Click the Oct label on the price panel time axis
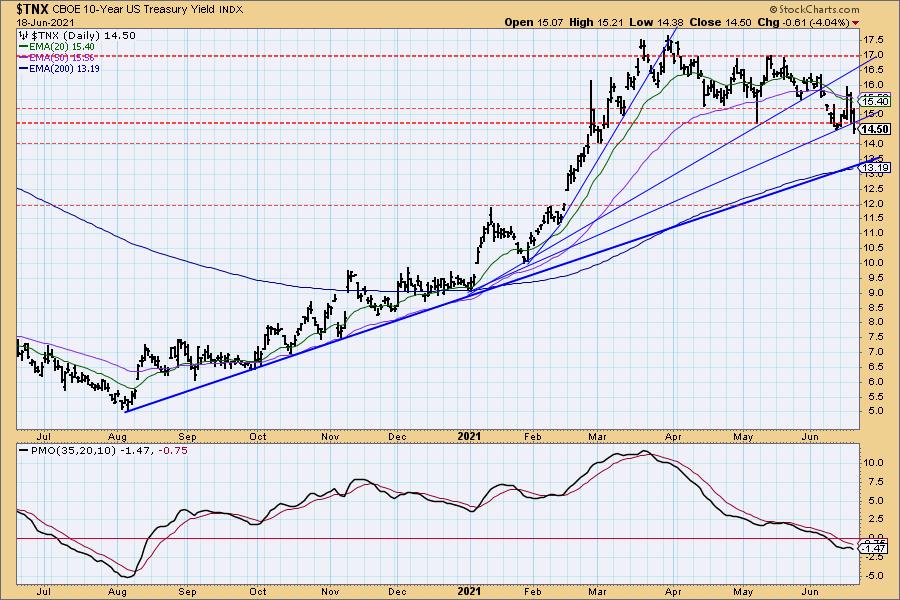Screen dimensions: 900x600 coord(258,436)
